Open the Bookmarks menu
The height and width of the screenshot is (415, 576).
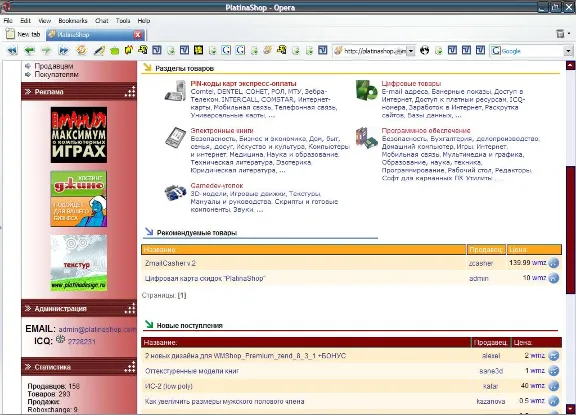pyautogui.click(x=73, y=21)
